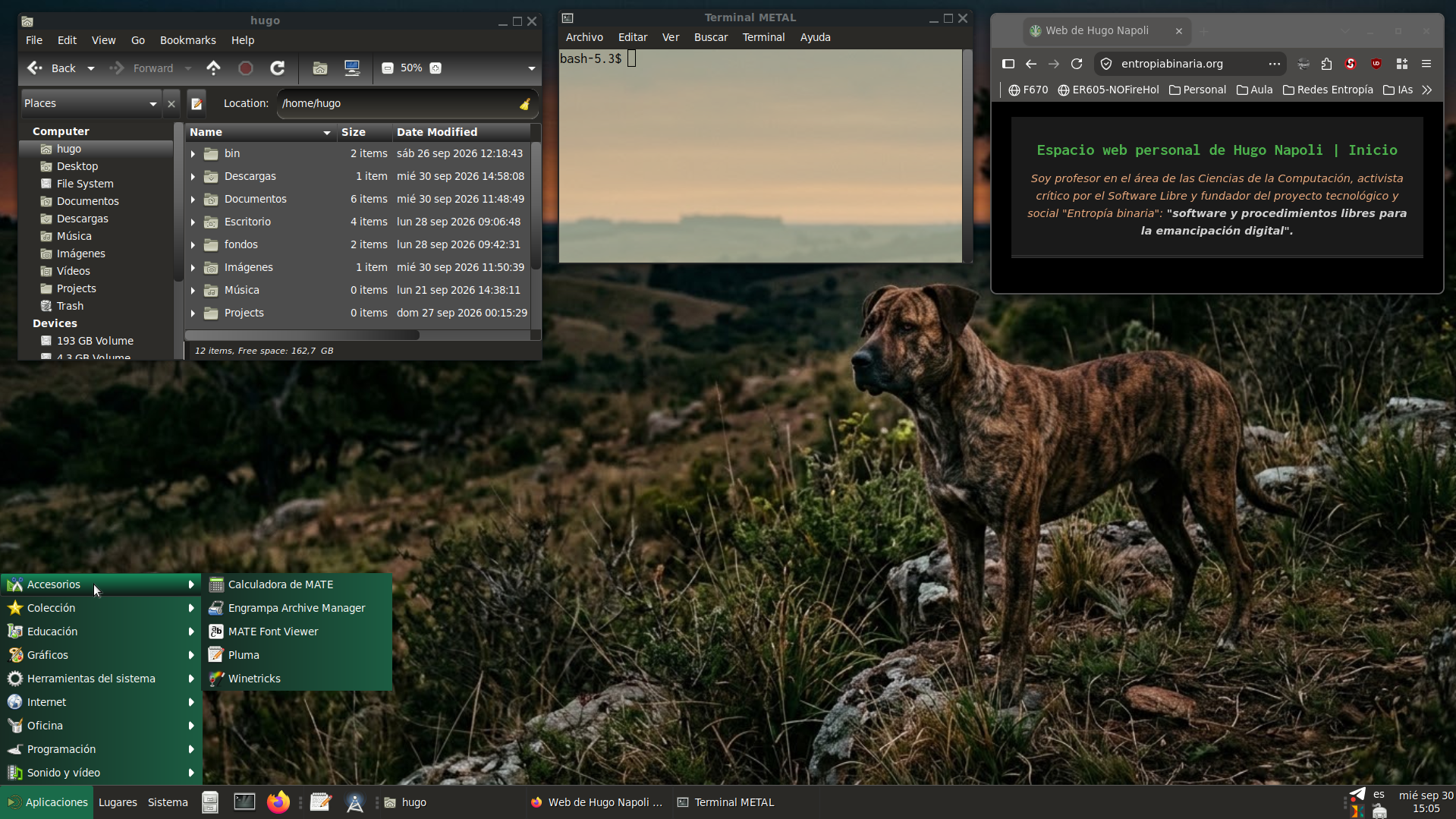1456x819 pixels.
Task: Open the Bookmarks menu in file manager
Action: click(x=187, y=40)
